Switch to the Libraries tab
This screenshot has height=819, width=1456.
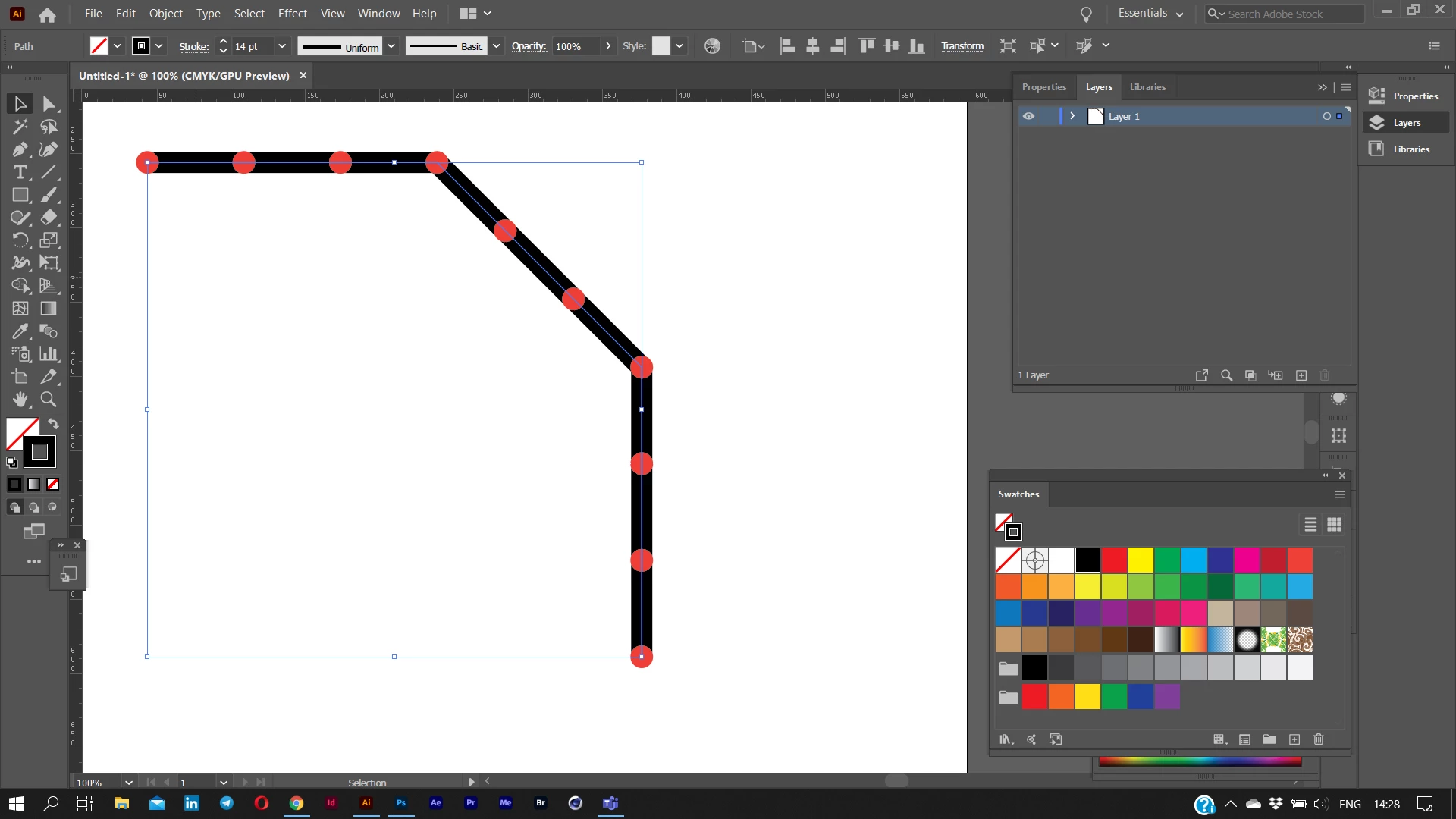tap(1147, 87)
